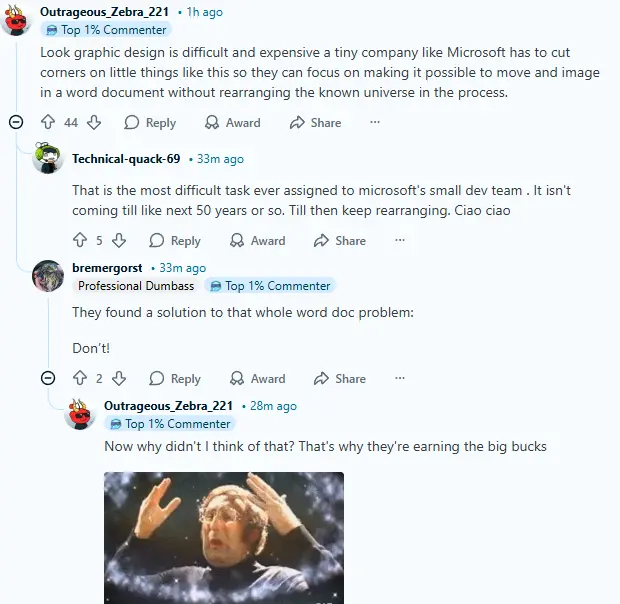The width and height of the screenshot is (620, 604).
Task: Open Technical-quack-69's user profile
Action: point(126,159)
